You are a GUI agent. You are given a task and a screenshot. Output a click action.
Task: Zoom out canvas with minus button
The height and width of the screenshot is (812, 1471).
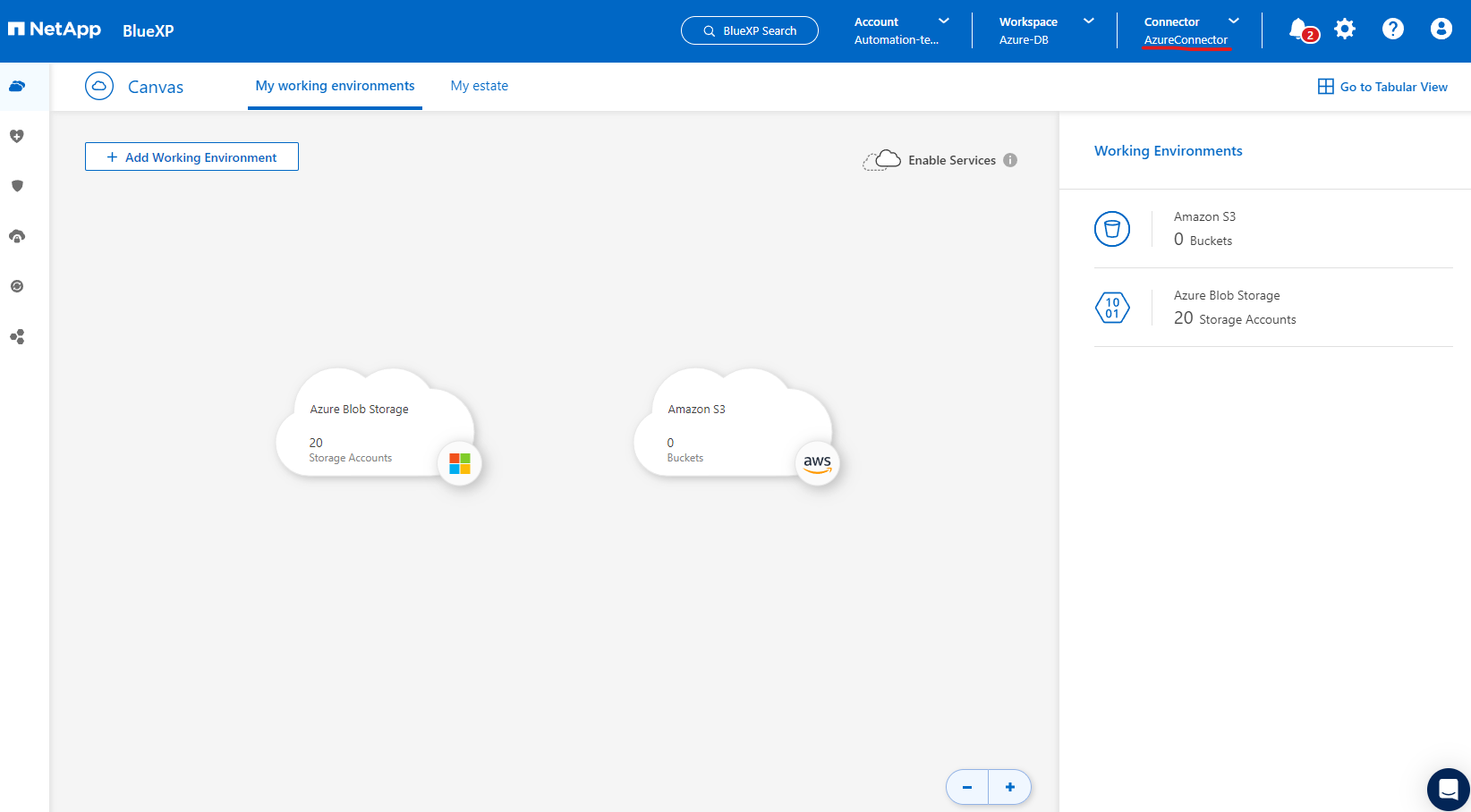(x=967, y=787)
